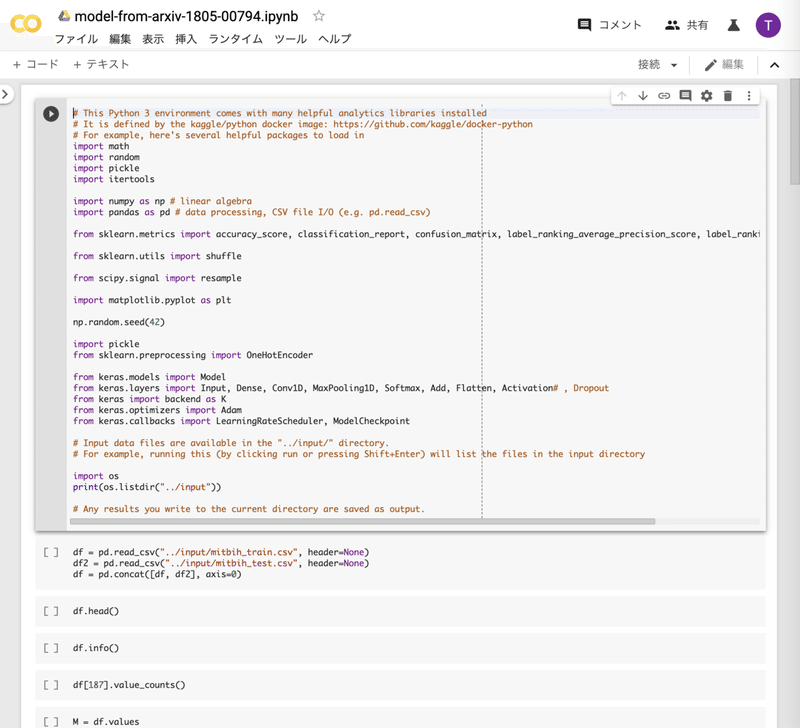Run the df[187].value_counts() cell via its brackets

click(x=51, y=685)
